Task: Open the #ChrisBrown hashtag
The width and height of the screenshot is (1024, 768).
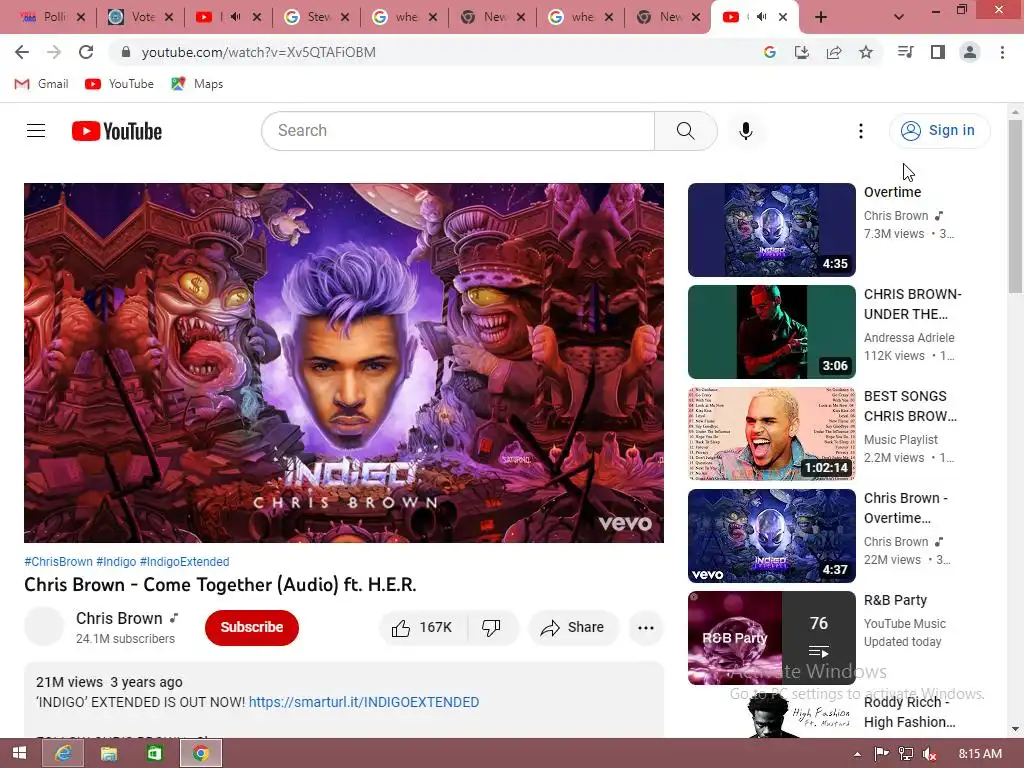Action: [58, 562]
